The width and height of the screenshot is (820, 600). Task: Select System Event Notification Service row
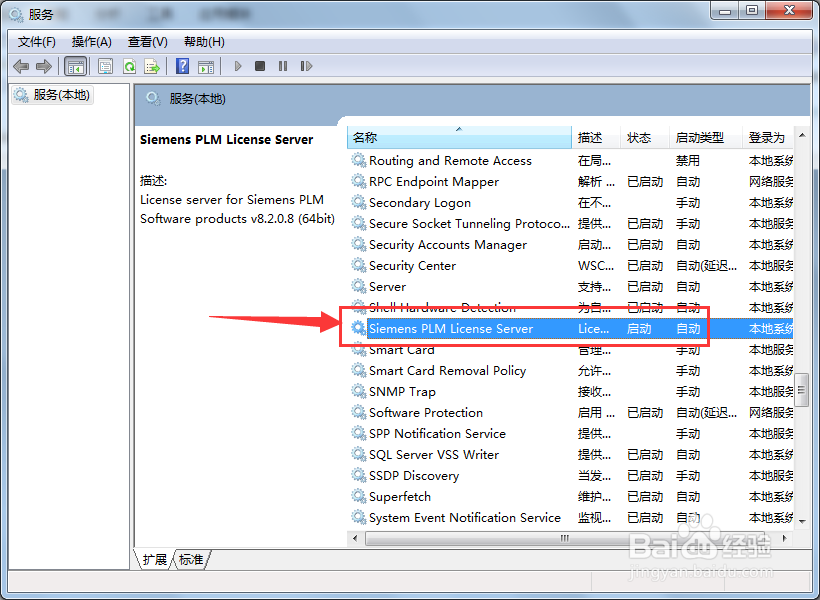click(x=571, y=518)
